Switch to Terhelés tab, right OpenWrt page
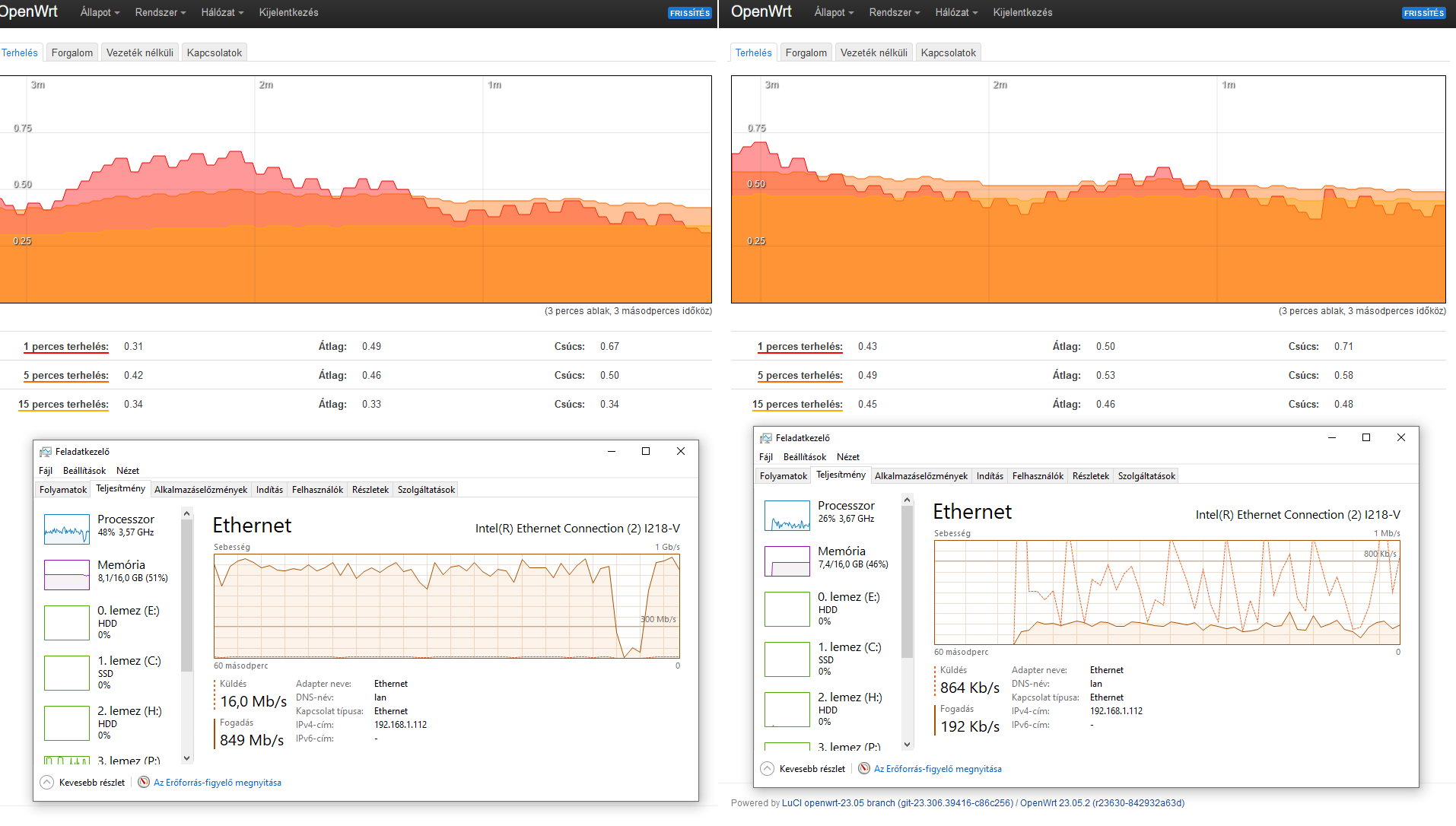The image size is (1456, 826). click(x=753, y=52)
